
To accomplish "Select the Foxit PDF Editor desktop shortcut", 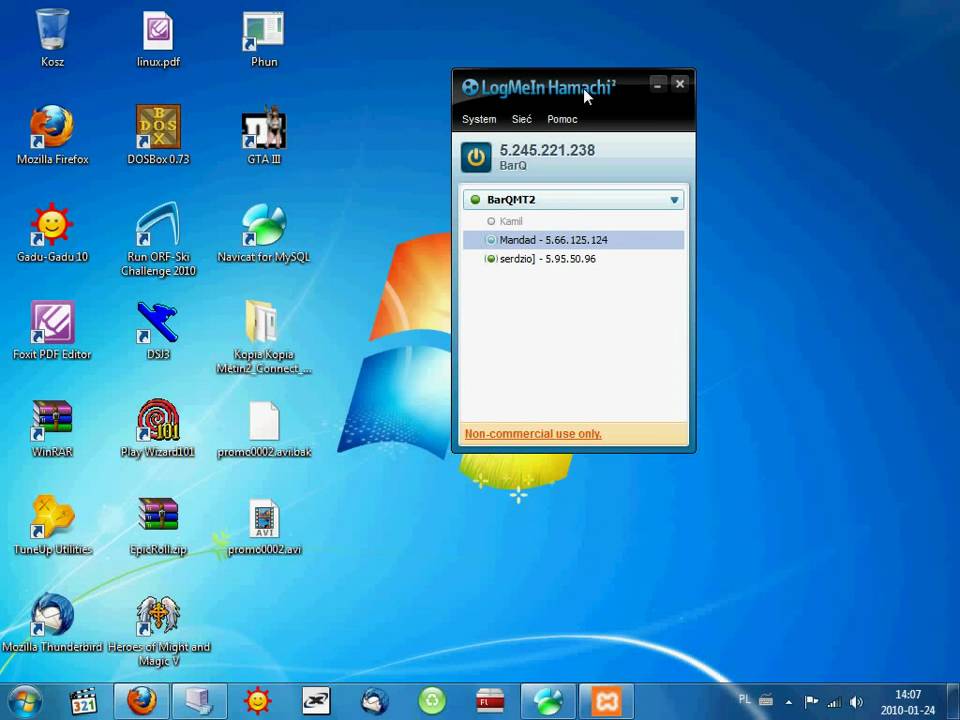I will click(52, 330).
